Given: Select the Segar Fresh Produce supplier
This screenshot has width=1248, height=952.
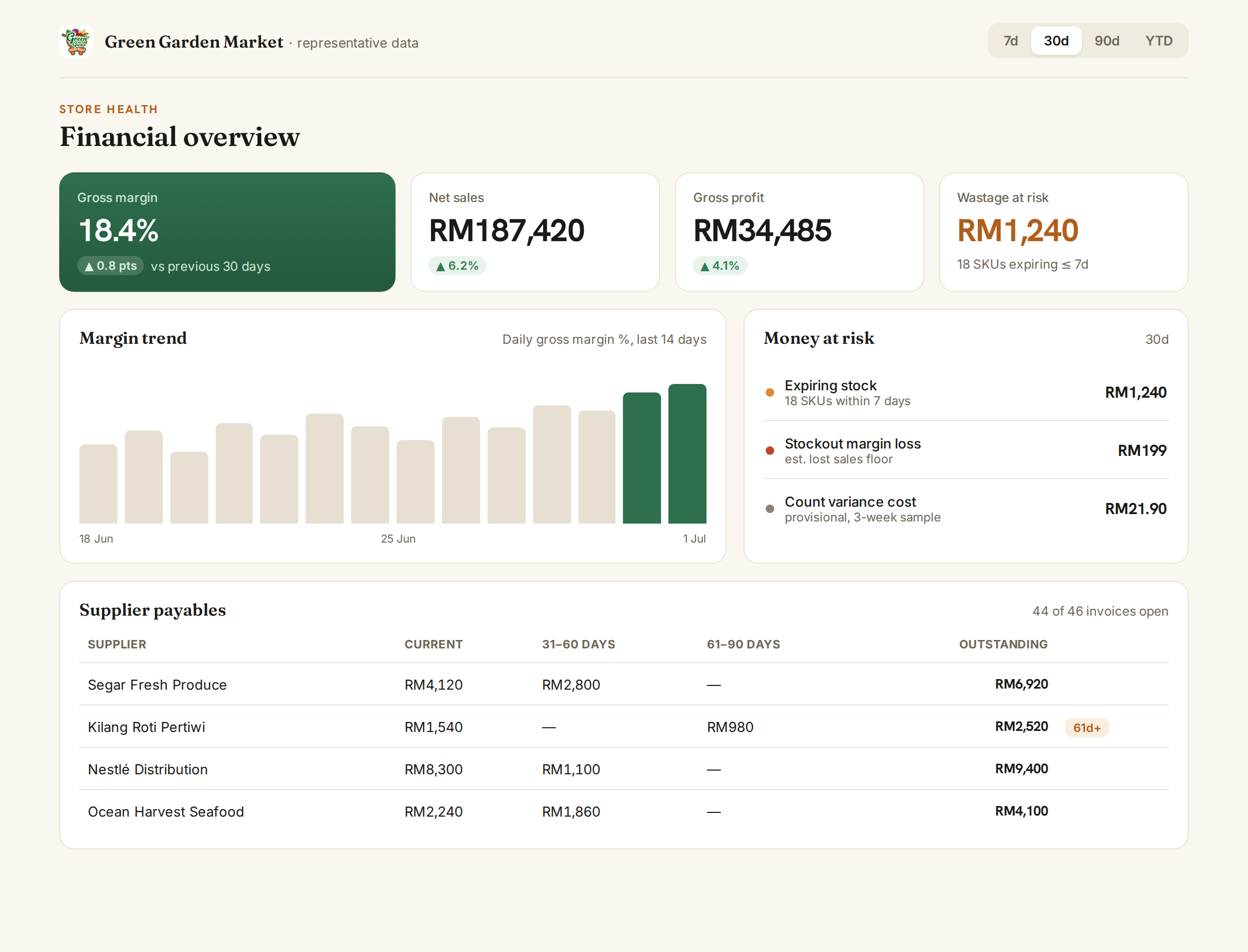Looking at the screenshot, I should [x=158, y=684].
